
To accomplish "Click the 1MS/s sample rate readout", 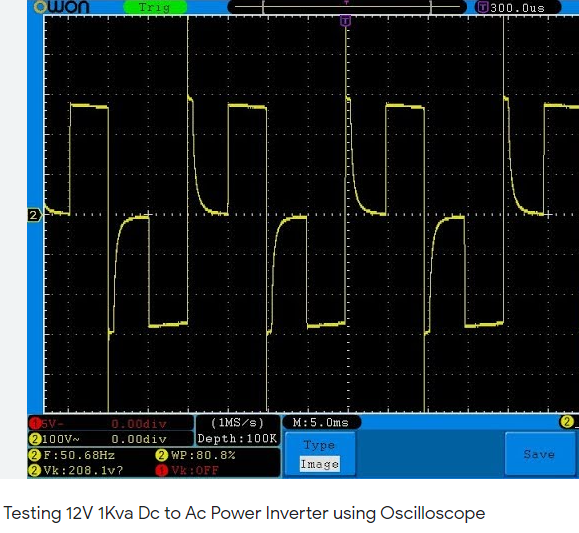I will pos(237,423).
